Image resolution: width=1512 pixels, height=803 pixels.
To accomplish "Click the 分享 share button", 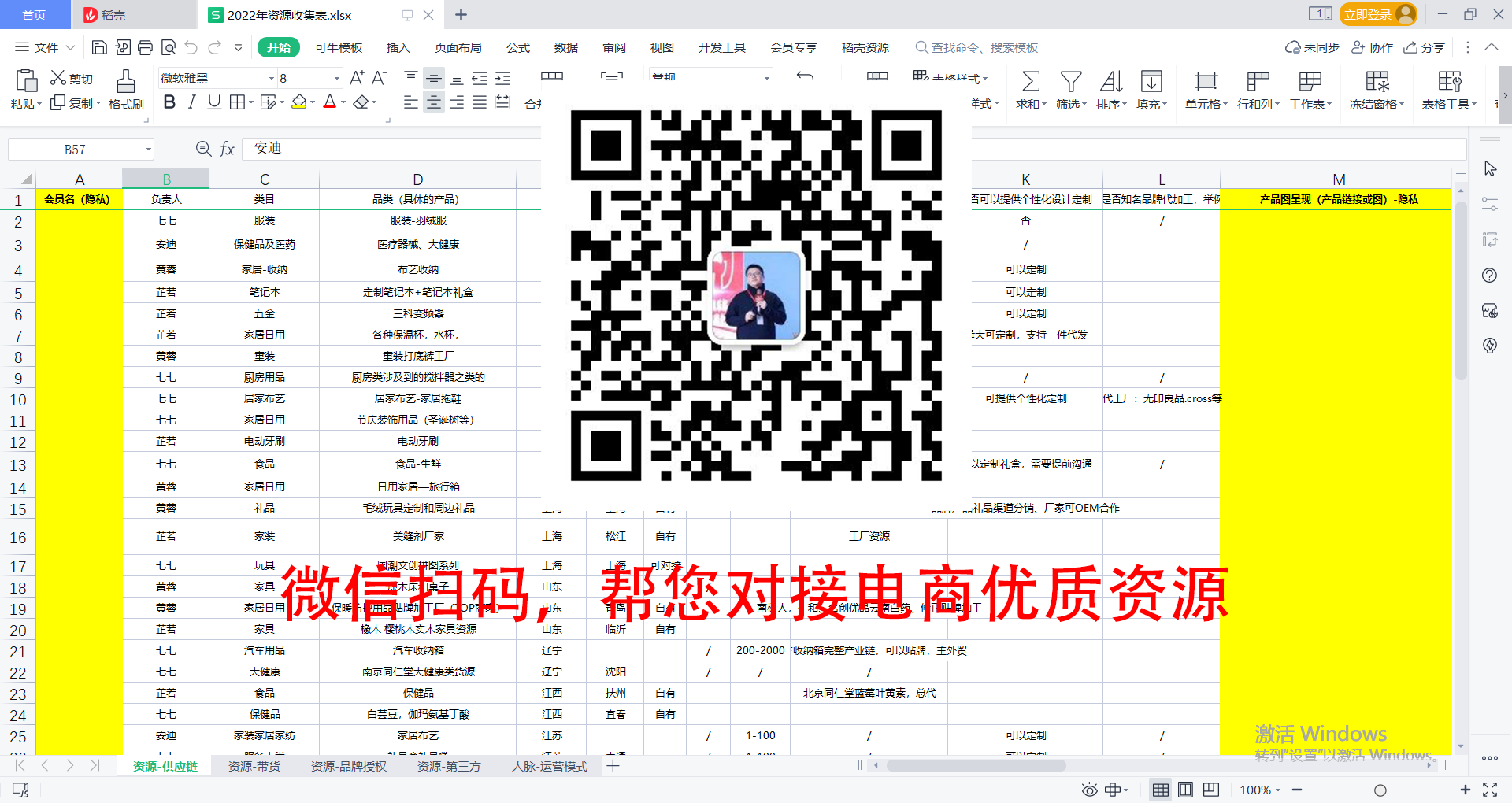I will coord(1425,47).
